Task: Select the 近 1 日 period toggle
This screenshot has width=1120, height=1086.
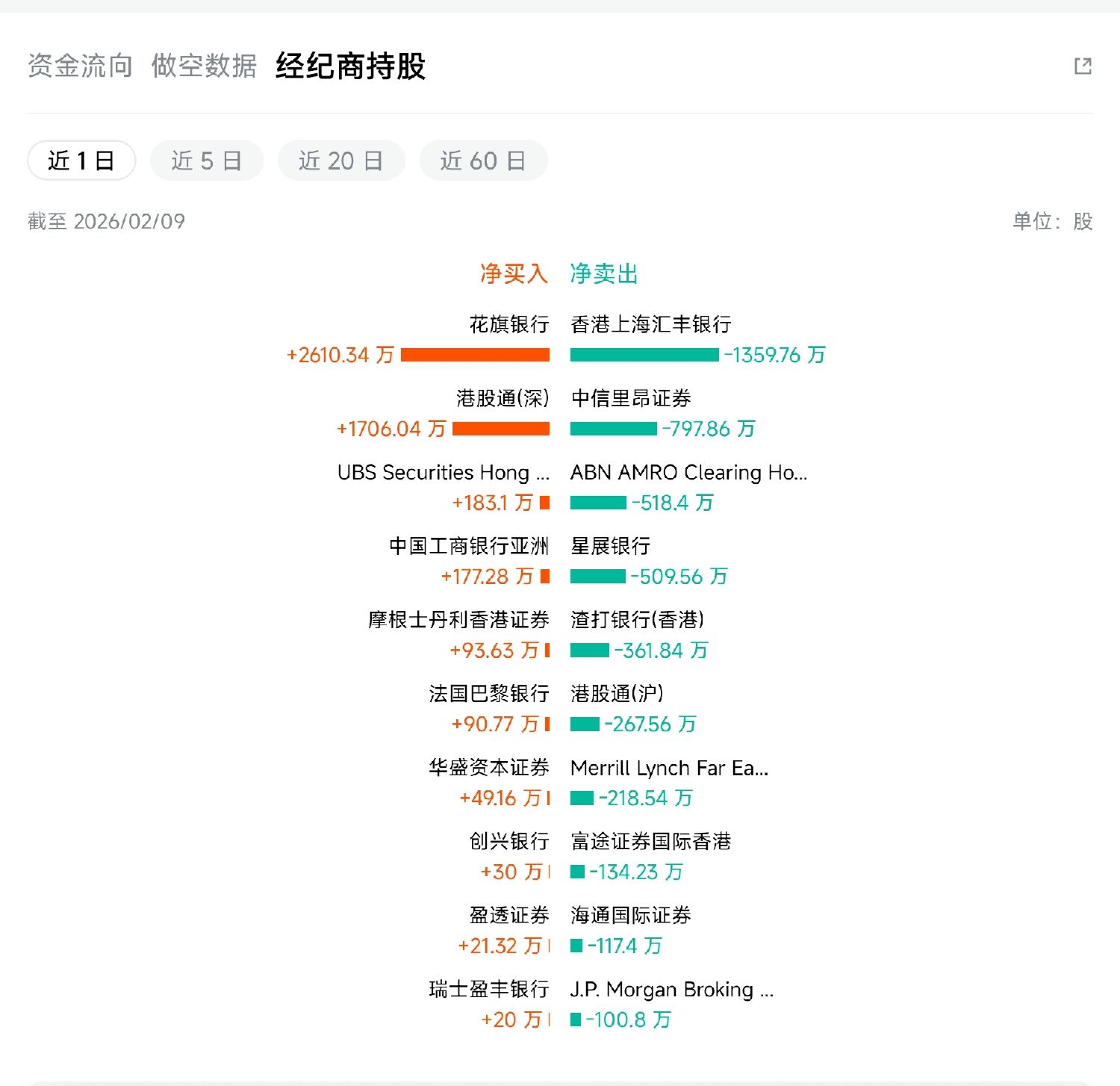Action: [x=81, y=161]
